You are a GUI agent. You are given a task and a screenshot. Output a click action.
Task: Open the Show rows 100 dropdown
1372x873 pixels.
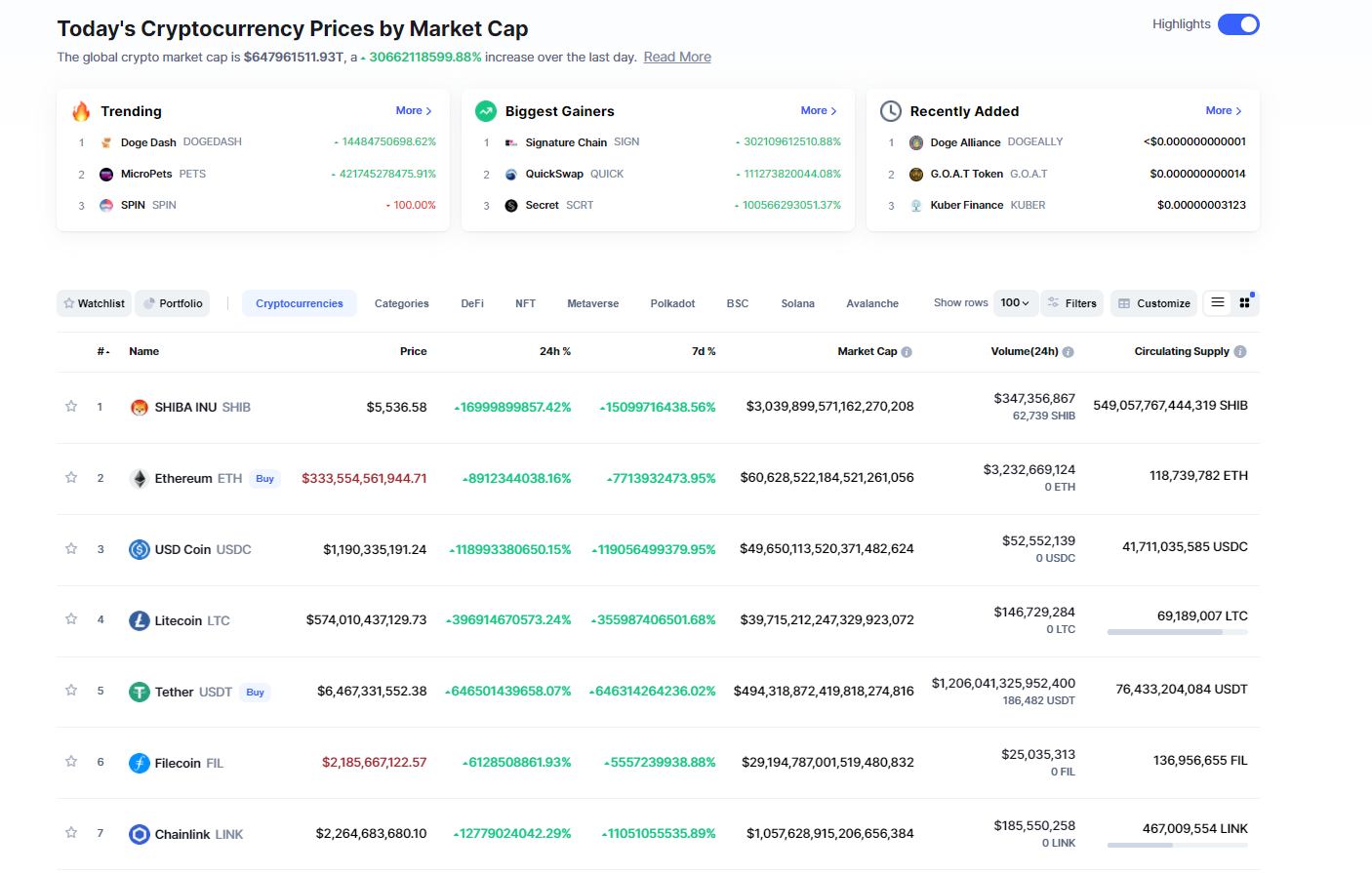[x=1015, y=303]
